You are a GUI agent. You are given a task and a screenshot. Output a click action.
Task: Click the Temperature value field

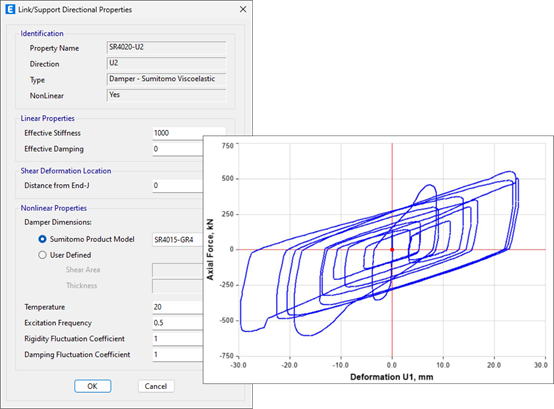click(x=178, y=307)
